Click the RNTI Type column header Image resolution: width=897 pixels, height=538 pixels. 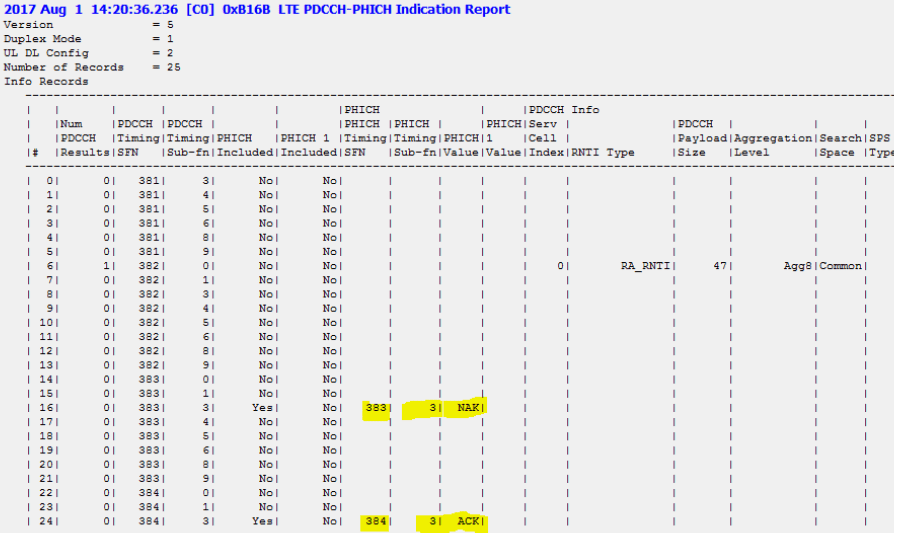pyautogui.click(x=604, y=152)
